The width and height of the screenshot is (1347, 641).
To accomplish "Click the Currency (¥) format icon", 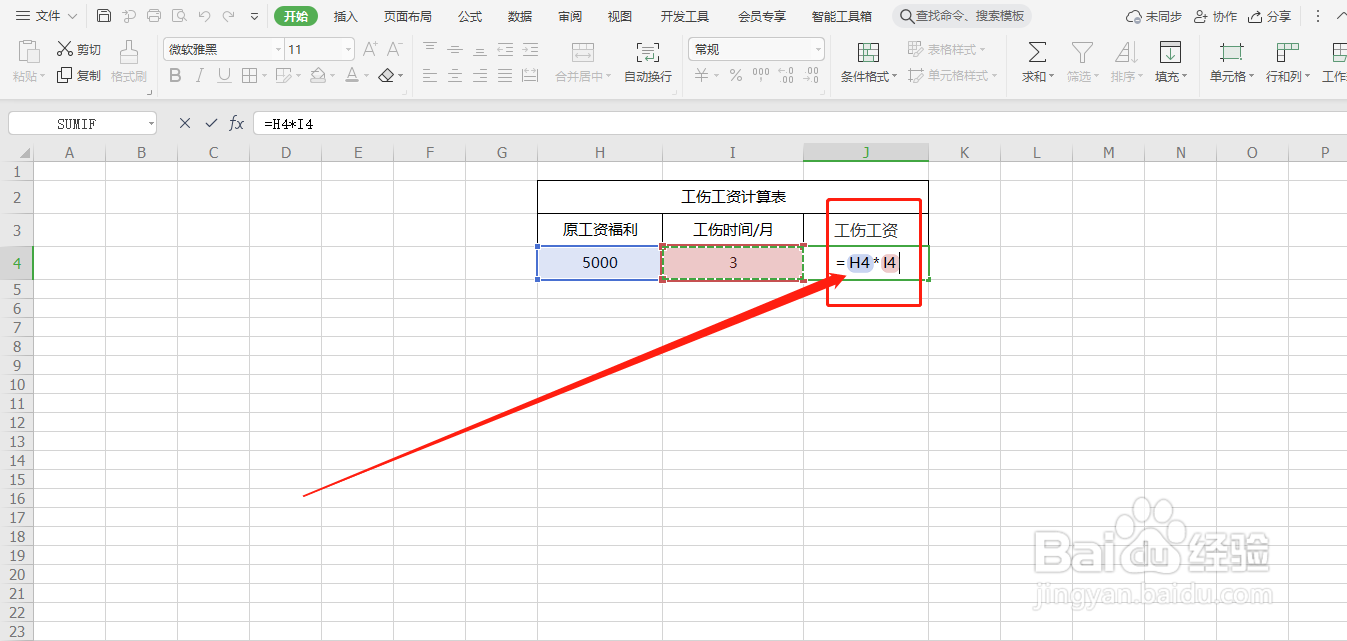I will pos(701,75).
